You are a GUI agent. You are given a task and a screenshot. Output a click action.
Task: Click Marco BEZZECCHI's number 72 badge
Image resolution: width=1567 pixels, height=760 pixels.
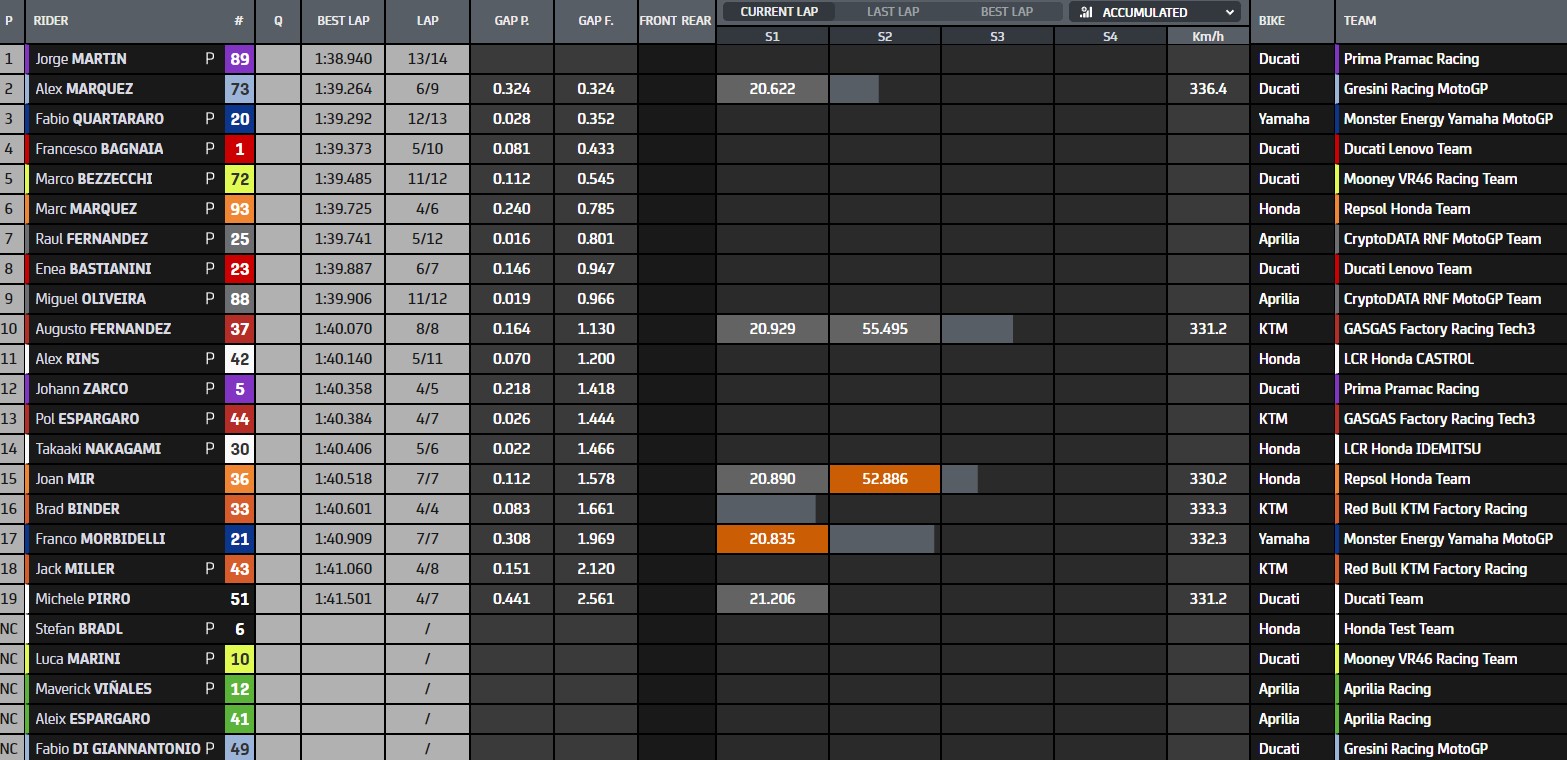click(240, 179)
